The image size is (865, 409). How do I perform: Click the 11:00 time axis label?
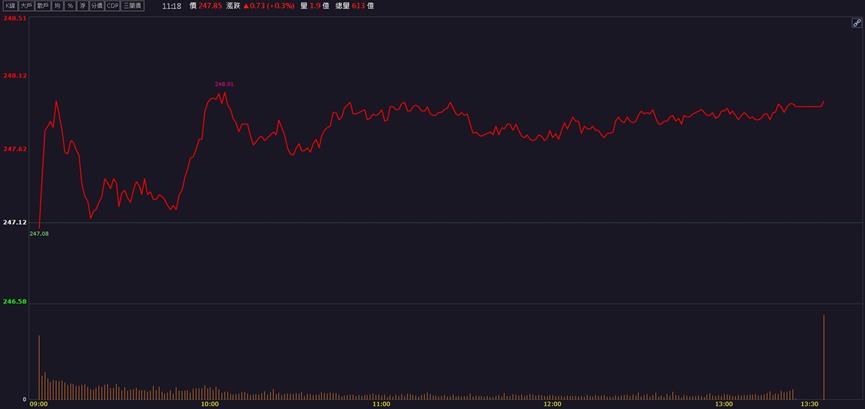click(x=382, y=404)
